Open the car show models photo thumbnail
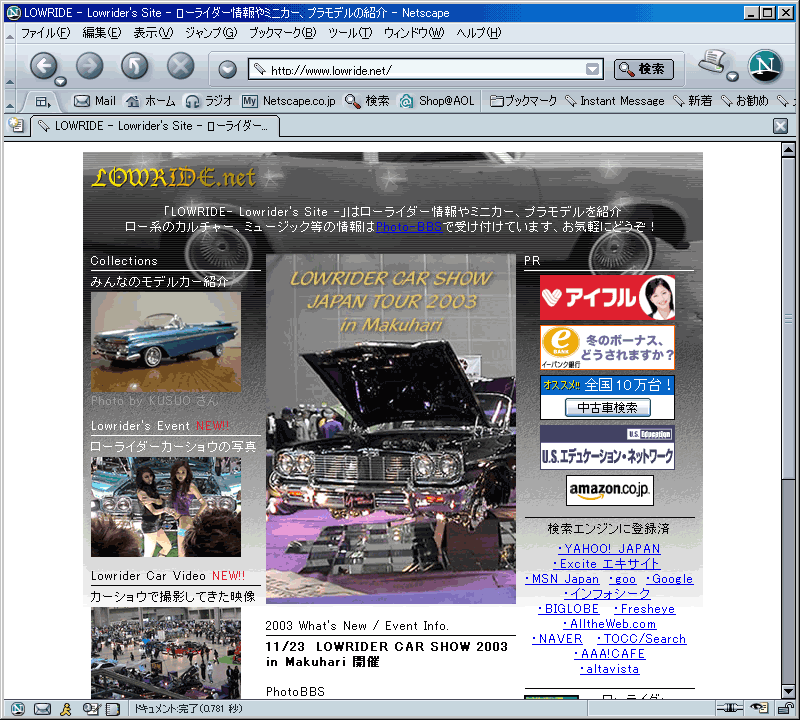This screenshot has height=720, width=800. [x=166, y=507]
